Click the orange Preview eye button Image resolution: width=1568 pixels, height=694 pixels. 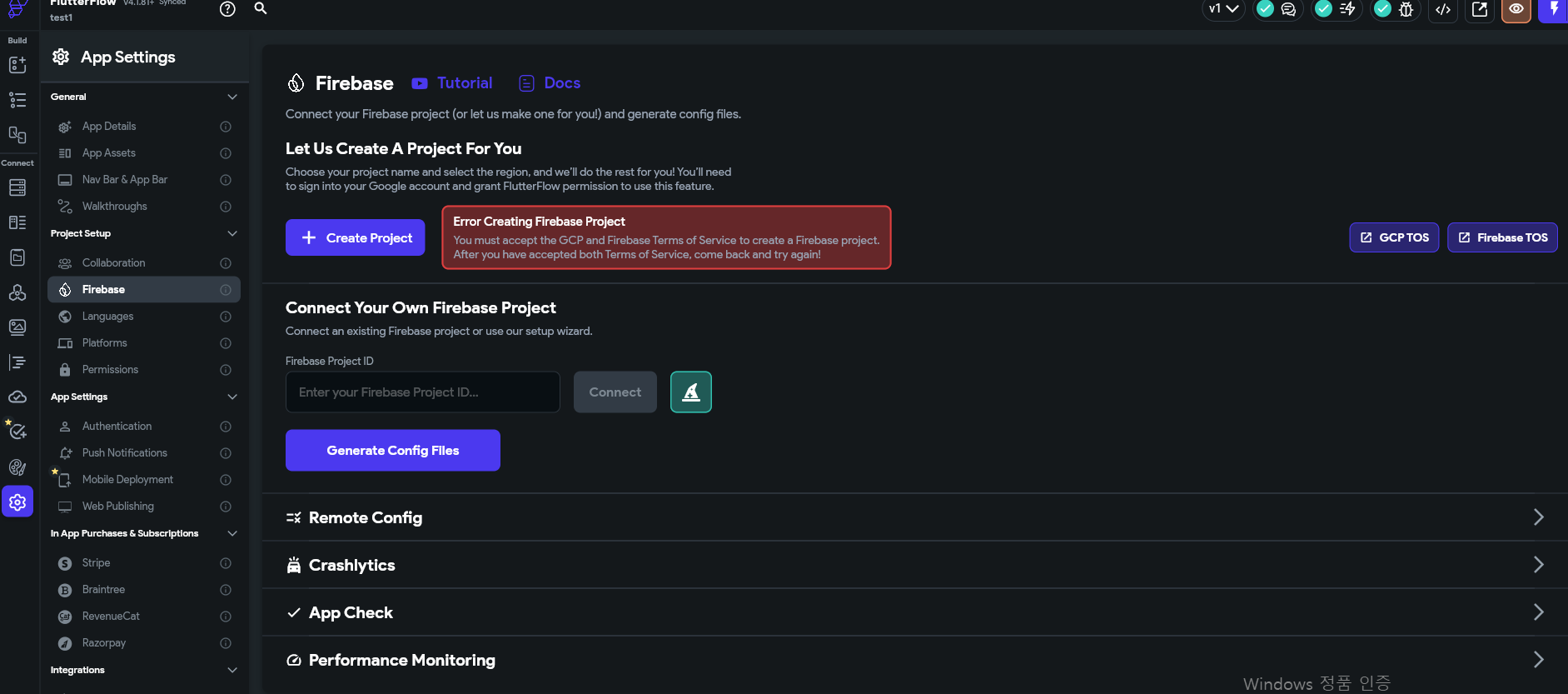point(1516,9)
